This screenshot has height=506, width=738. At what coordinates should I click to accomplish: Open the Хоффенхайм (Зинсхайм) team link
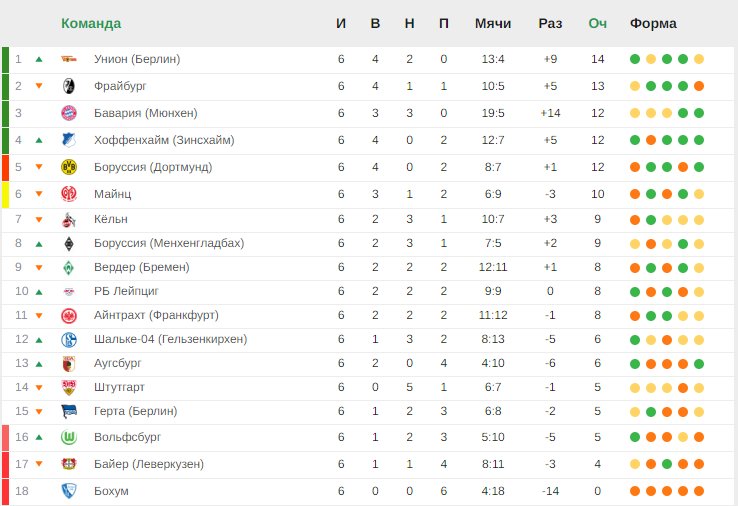click(x=164, y=140)
